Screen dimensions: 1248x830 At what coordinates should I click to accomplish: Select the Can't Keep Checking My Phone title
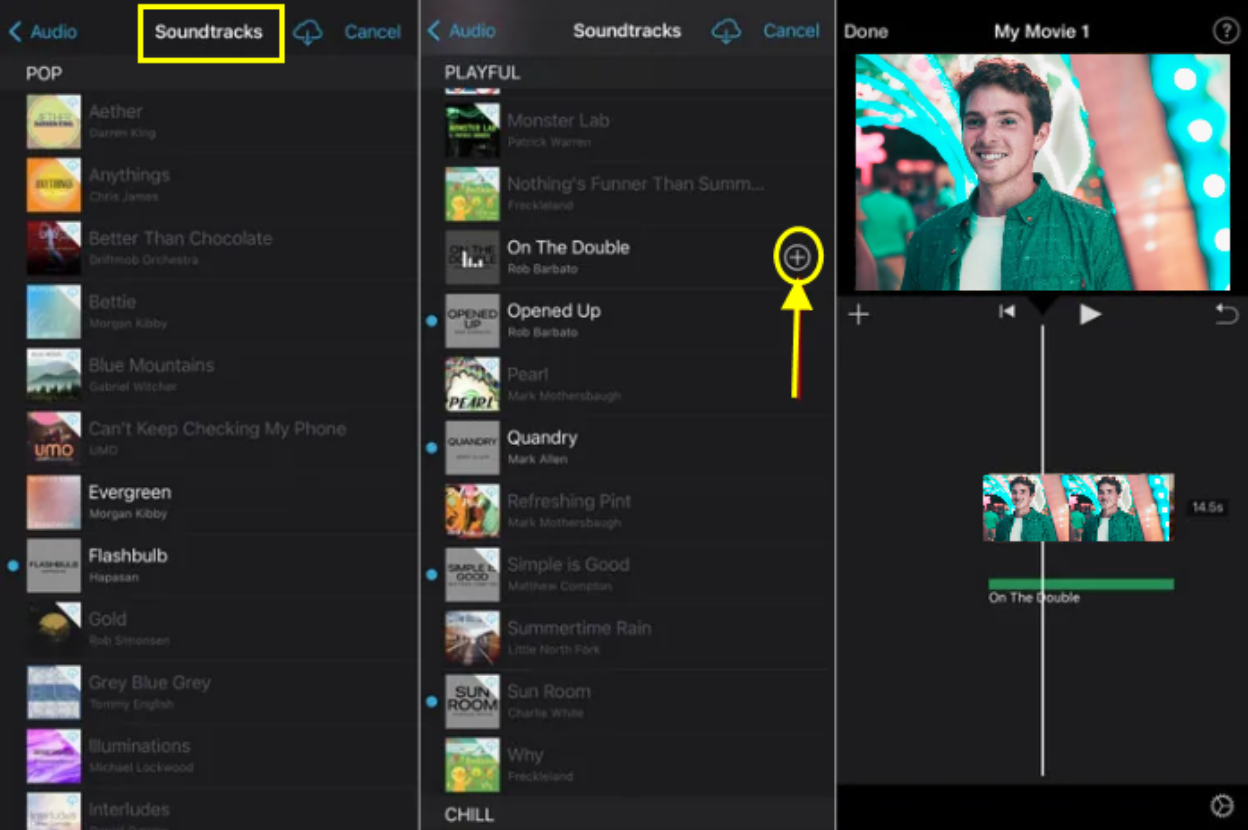click(217, 429)
